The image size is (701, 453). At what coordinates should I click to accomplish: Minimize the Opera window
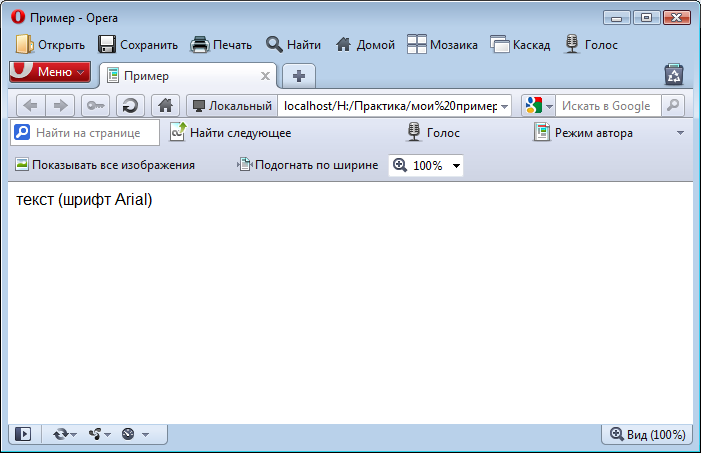(x=617, y=18)
